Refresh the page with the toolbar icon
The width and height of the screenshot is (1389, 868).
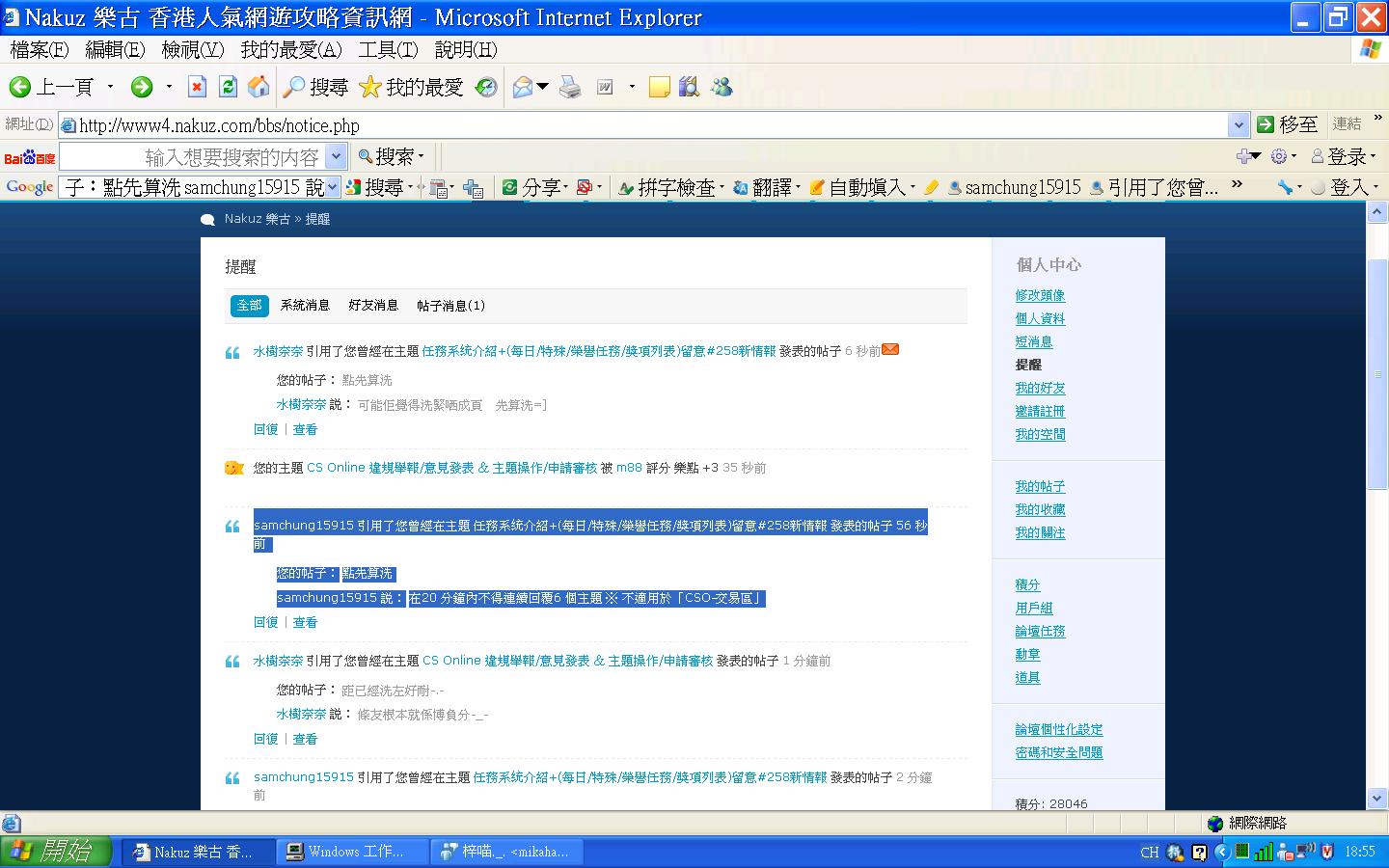[228, 88]
